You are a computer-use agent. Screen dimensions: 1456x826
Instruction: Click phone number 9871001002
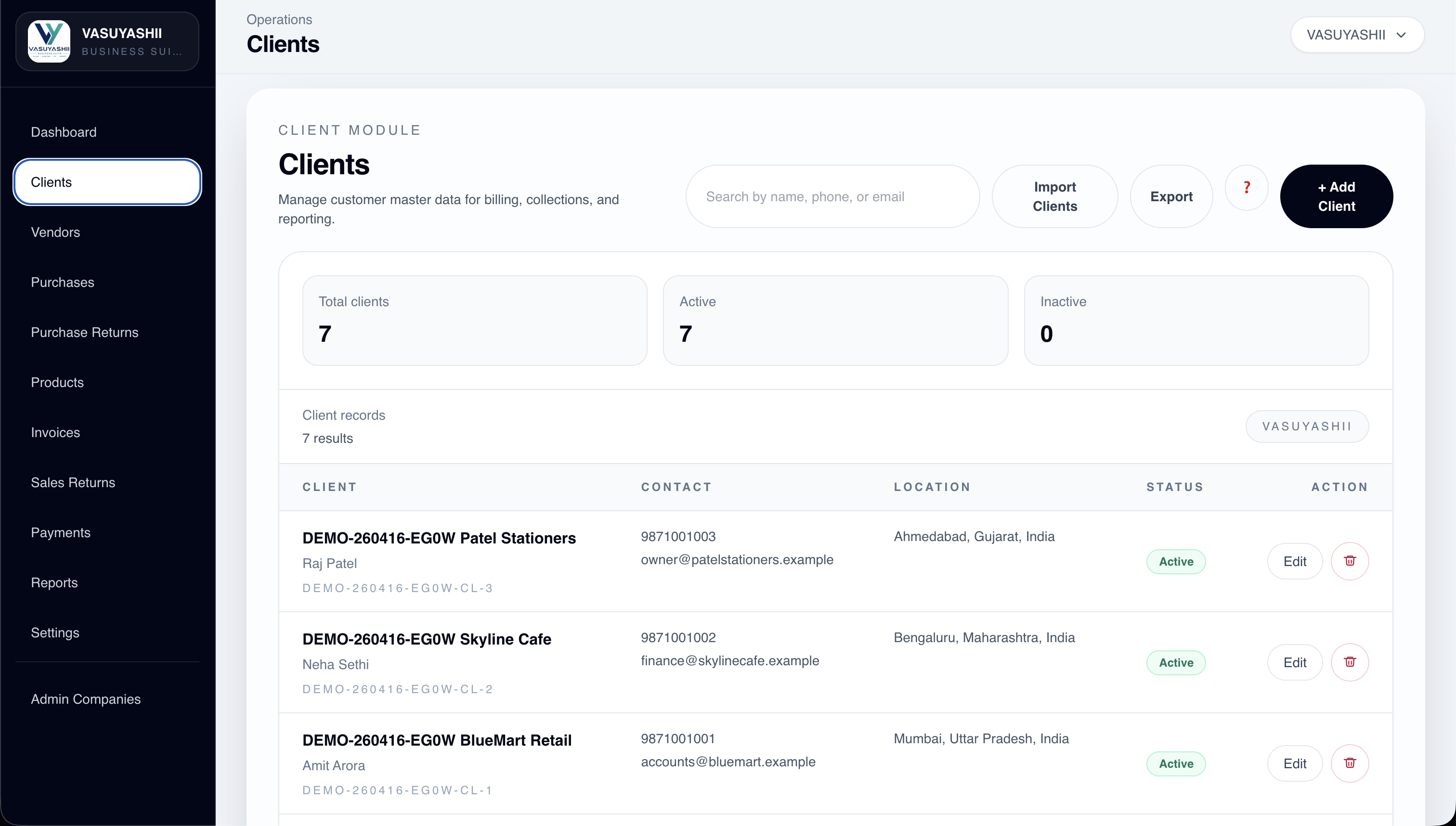coord(678,638)
